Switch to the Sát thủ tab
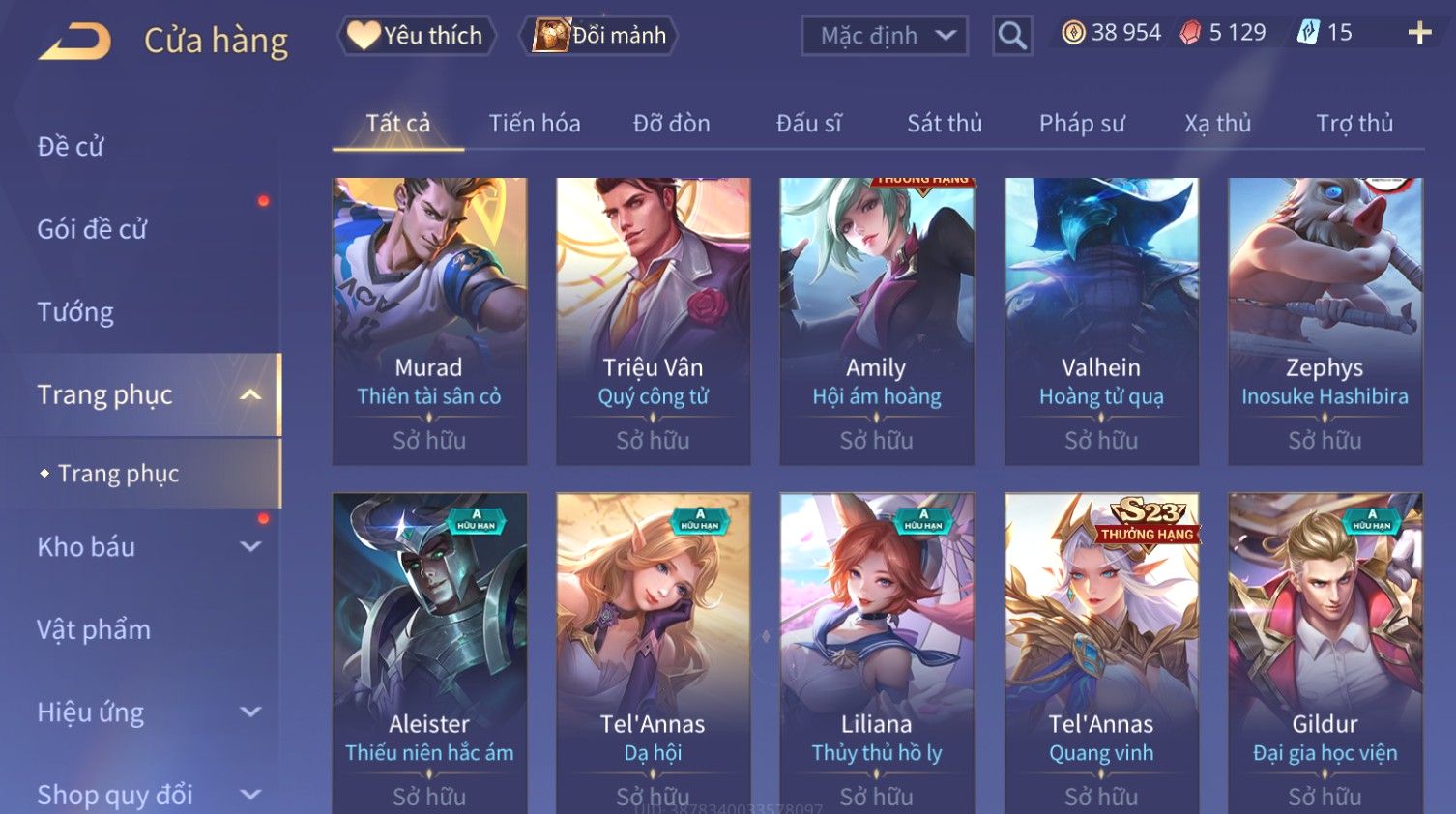The image size is (1456, 814). [945, 124]
